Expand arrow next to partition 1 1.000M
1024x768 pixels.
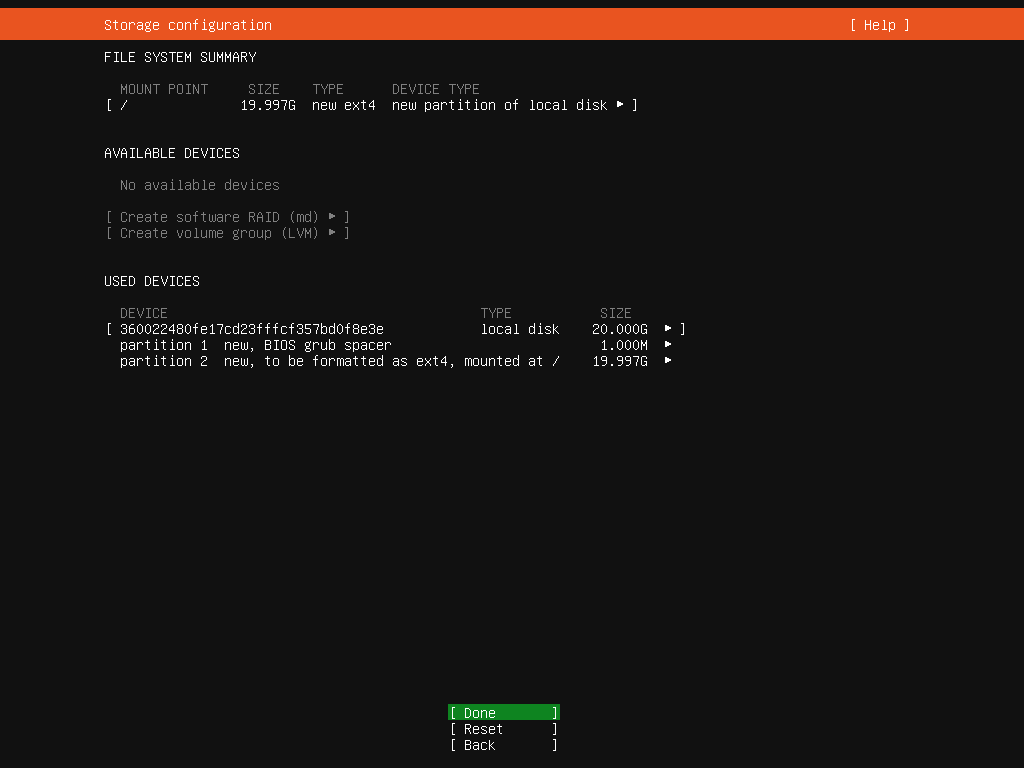click(x=668, y=345)
